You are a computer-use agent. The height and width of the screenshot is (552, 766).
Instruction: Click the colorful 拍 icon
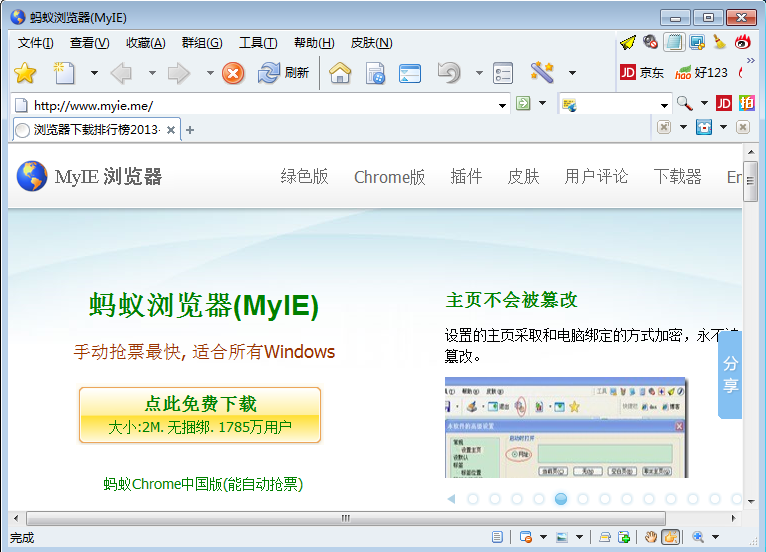[x=746, y=103]
